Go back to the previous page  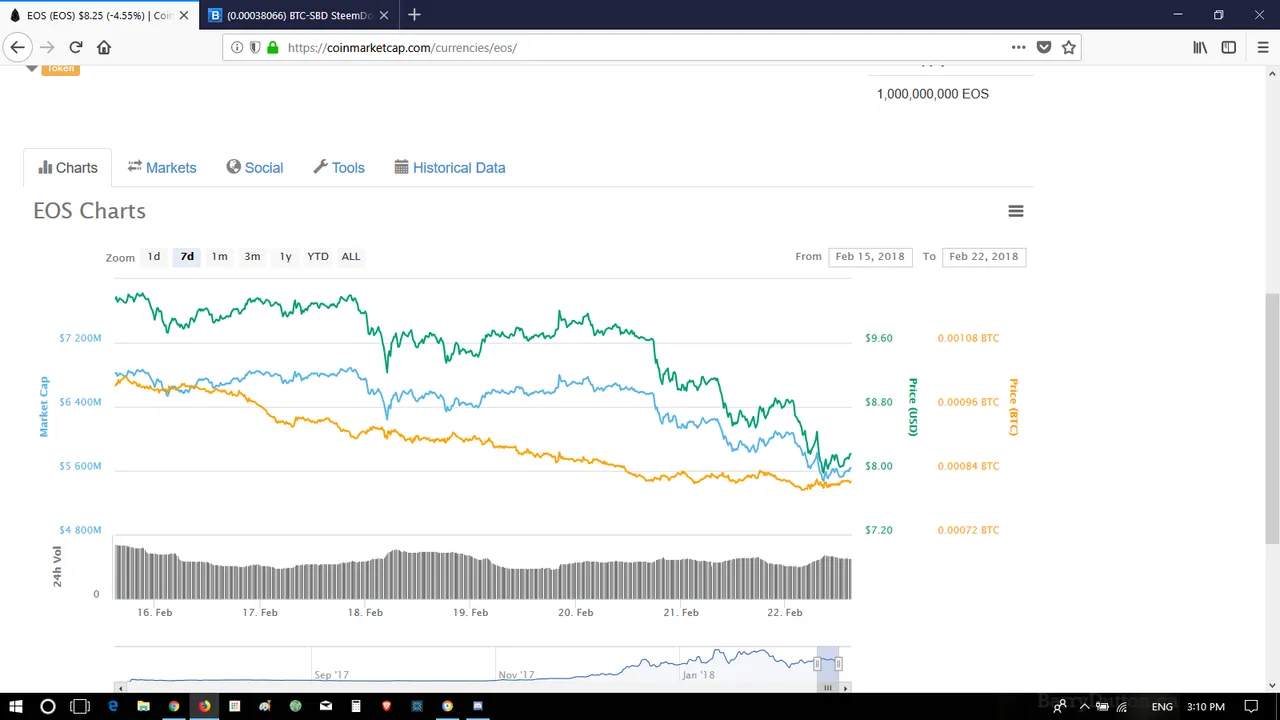pos(17,47)
